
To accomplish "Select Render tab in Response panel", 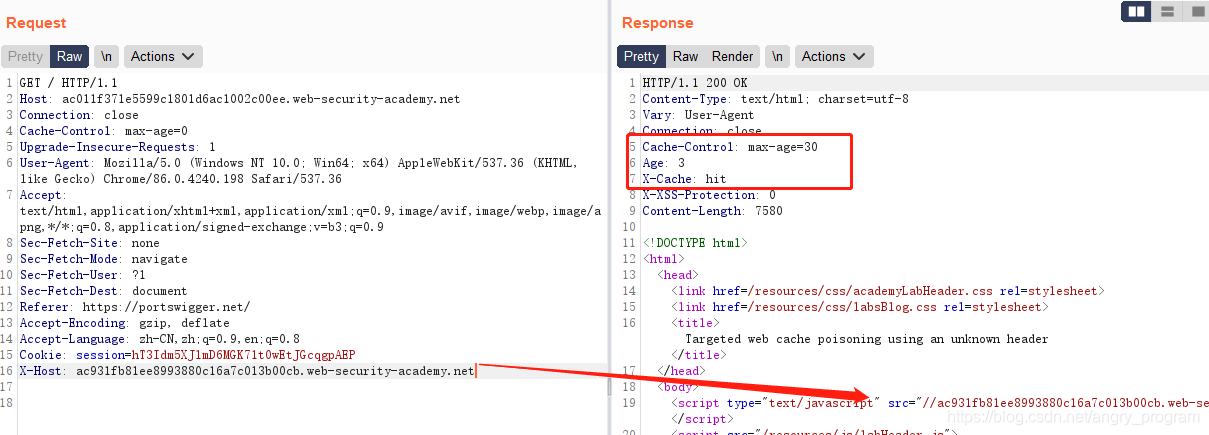I will (x=733, y=57).
